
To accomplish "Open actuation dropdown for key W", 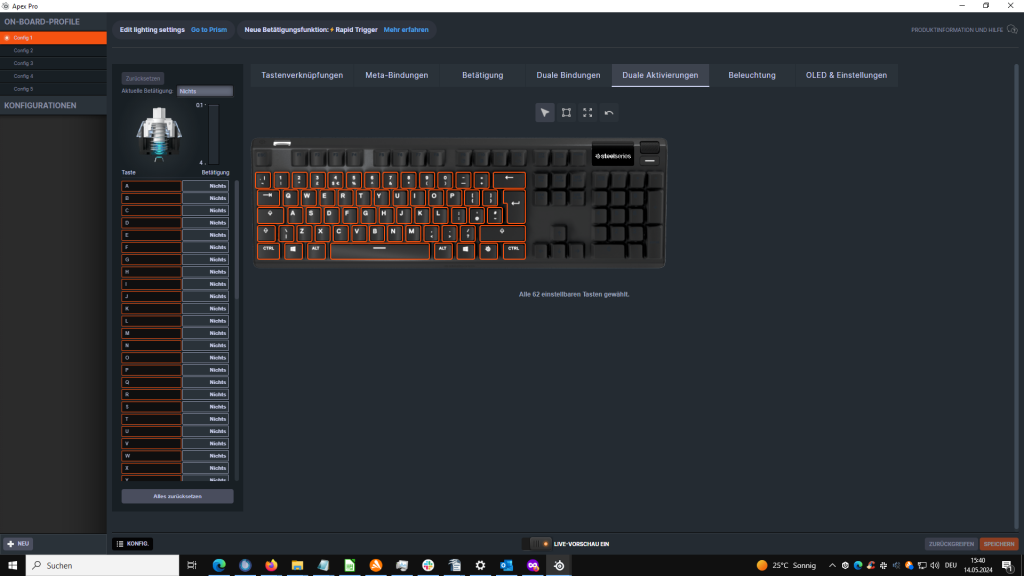I will [x=205, y=456].
